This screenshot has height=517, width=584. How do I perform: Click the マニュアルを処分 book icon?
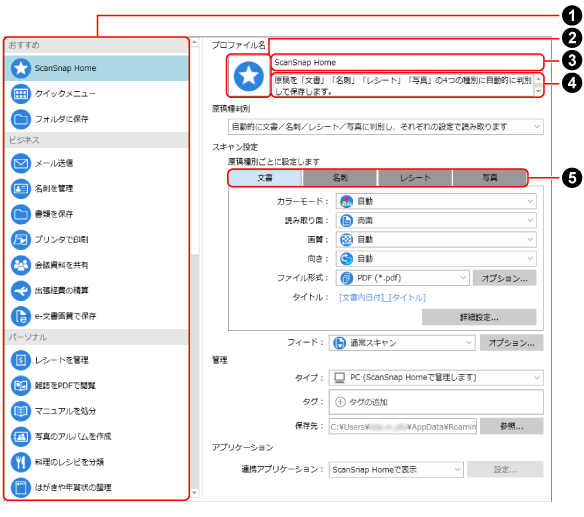(20, 411)
